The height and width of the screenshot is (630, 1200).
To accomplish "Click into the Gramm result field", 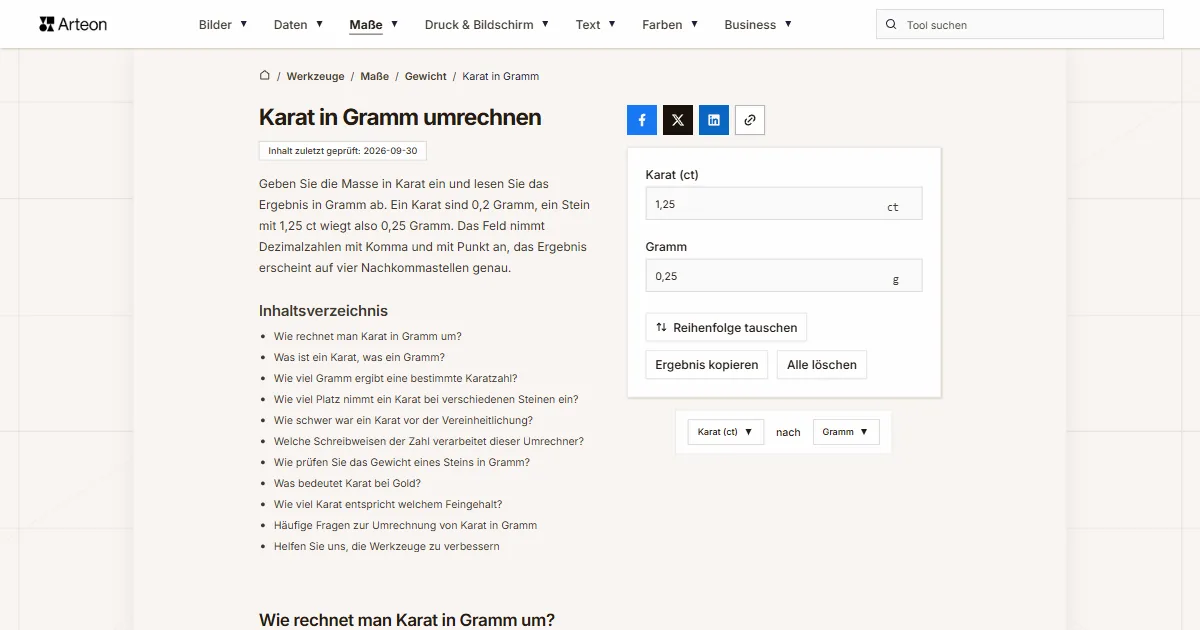I will (x=784, y=276).
